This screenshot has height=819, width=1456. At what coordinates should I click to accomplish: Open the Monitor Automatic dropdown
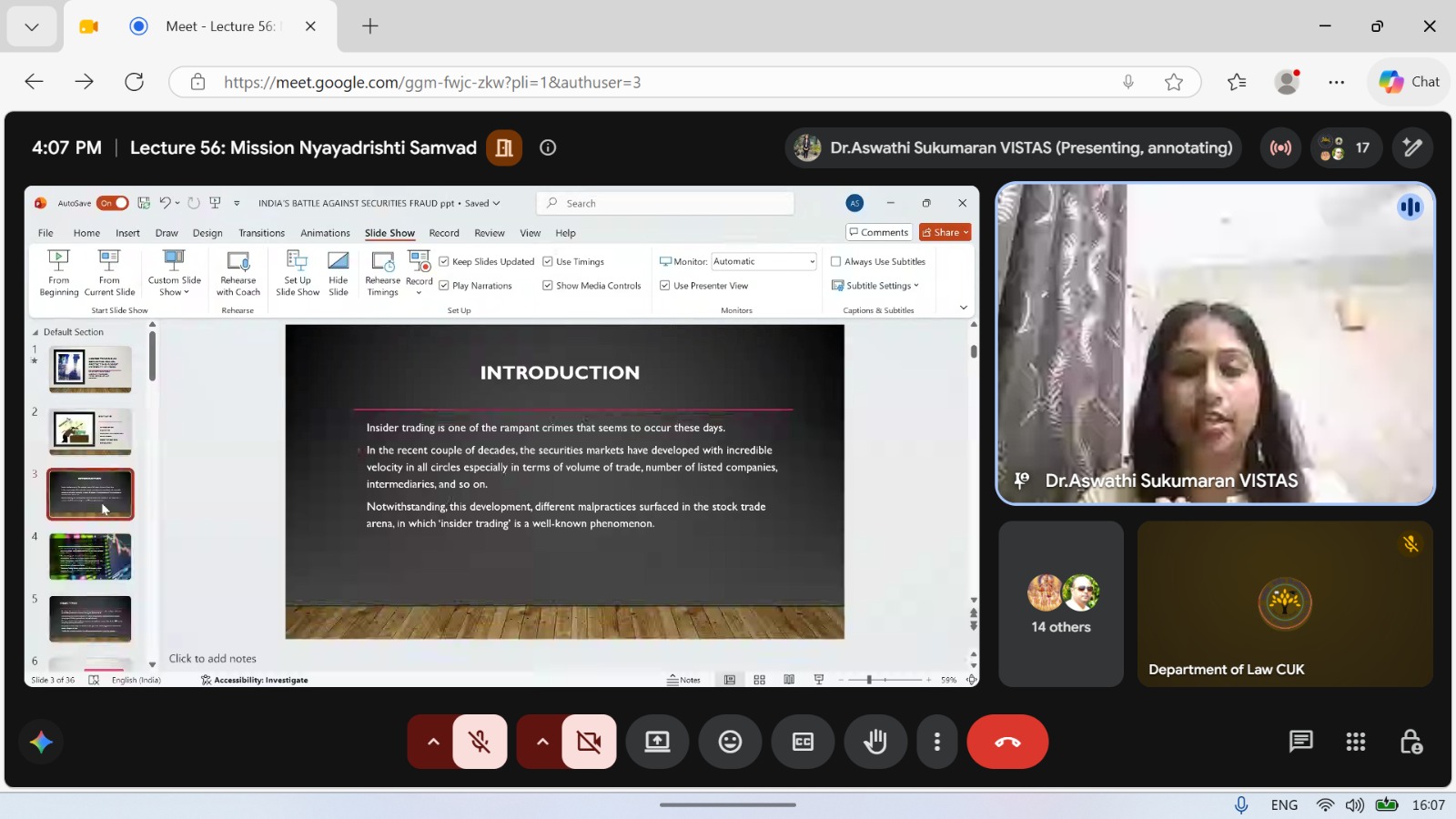point(763,261)
